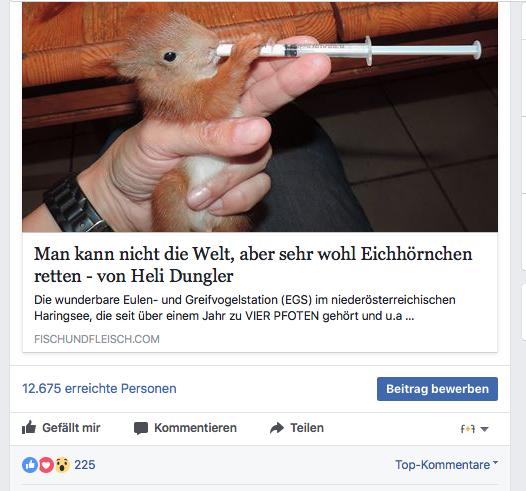Expand the Top-Kommentare sorting dropdown
Viewport: 526px width, 491px height.
click(495, 462)
